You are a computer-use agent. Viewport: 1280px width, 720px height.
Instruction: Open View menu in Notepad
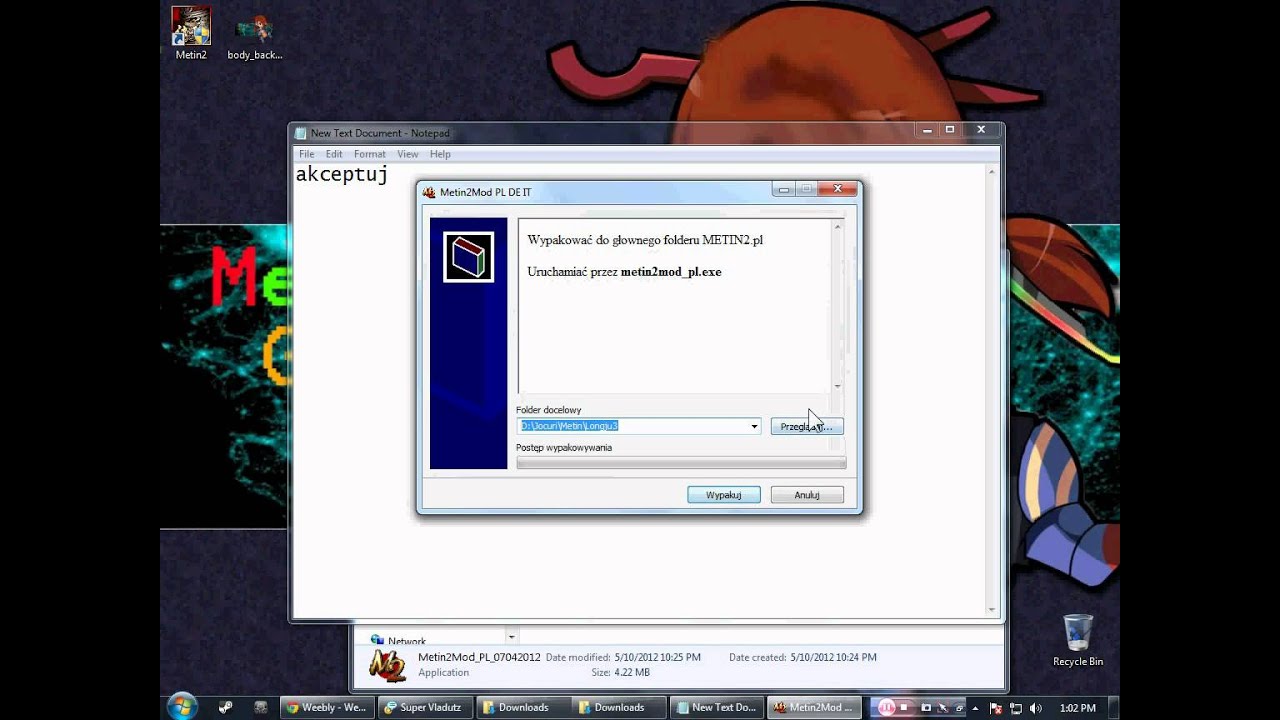[407, 154]
